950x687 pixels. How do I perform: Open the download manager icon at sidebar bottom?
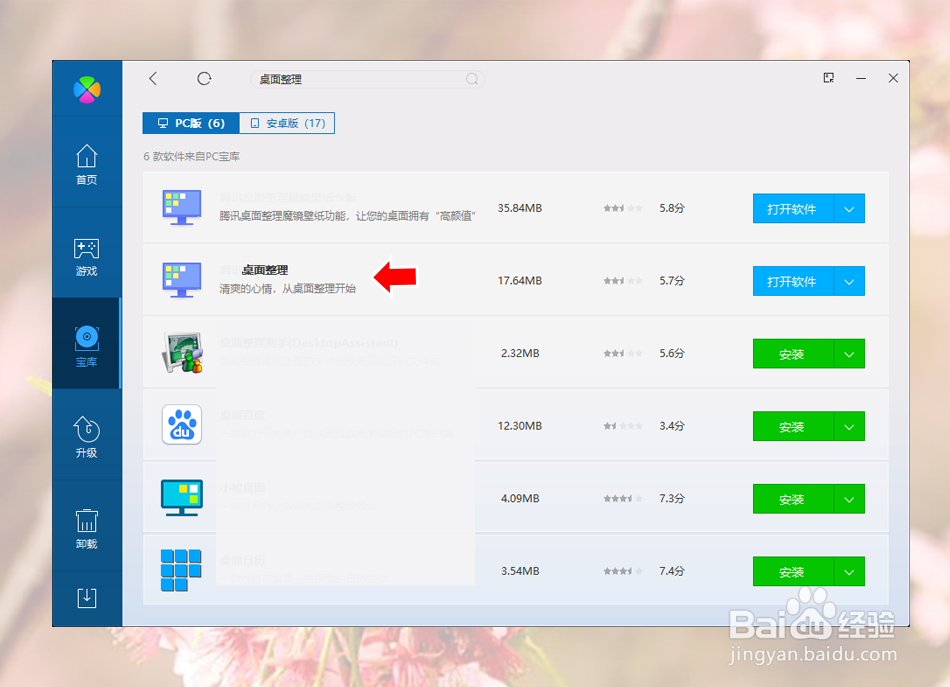[87, 597]
